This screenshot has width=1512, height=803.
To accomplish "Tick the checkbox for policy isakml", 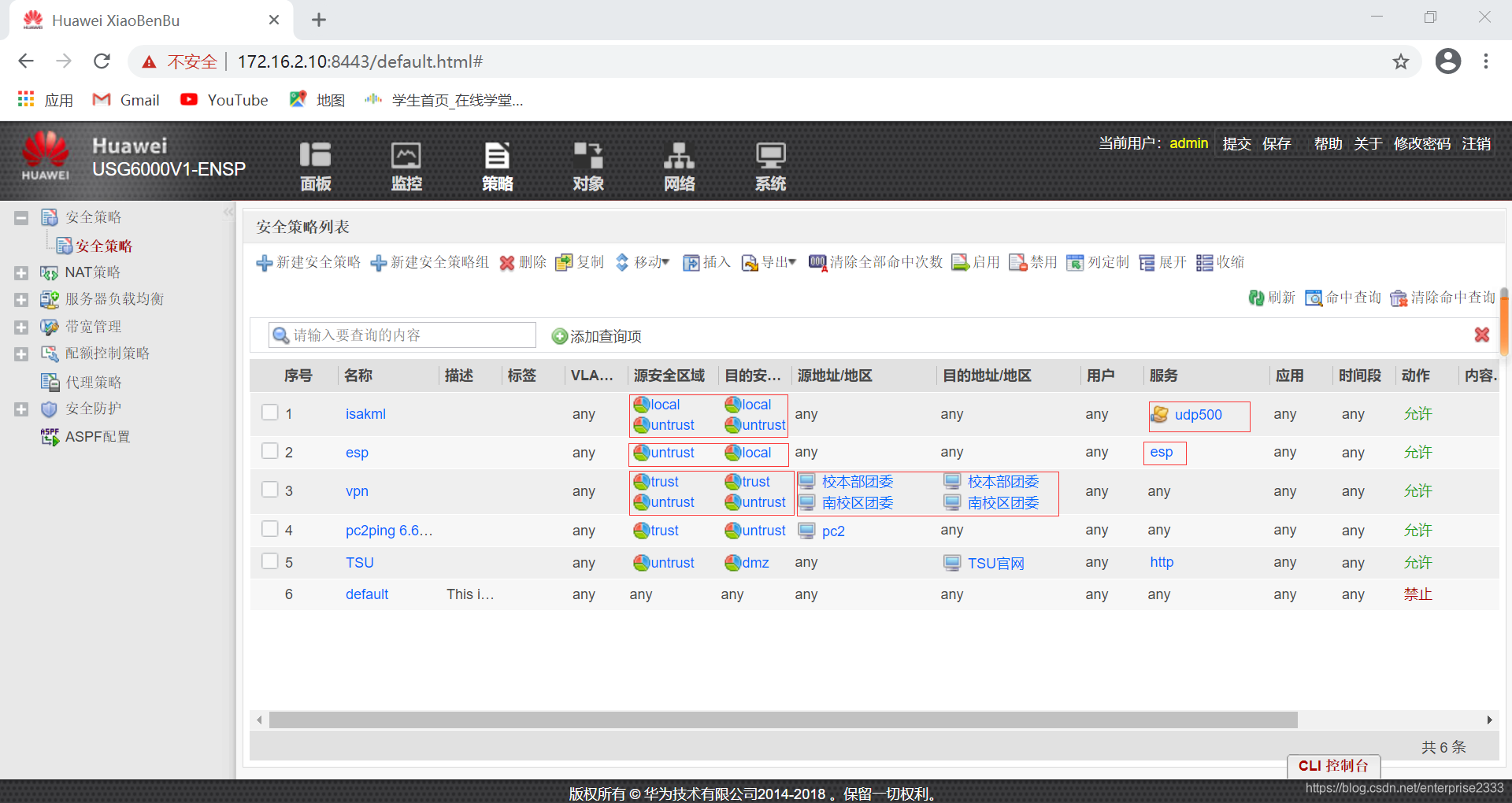I will coord(270,412).
